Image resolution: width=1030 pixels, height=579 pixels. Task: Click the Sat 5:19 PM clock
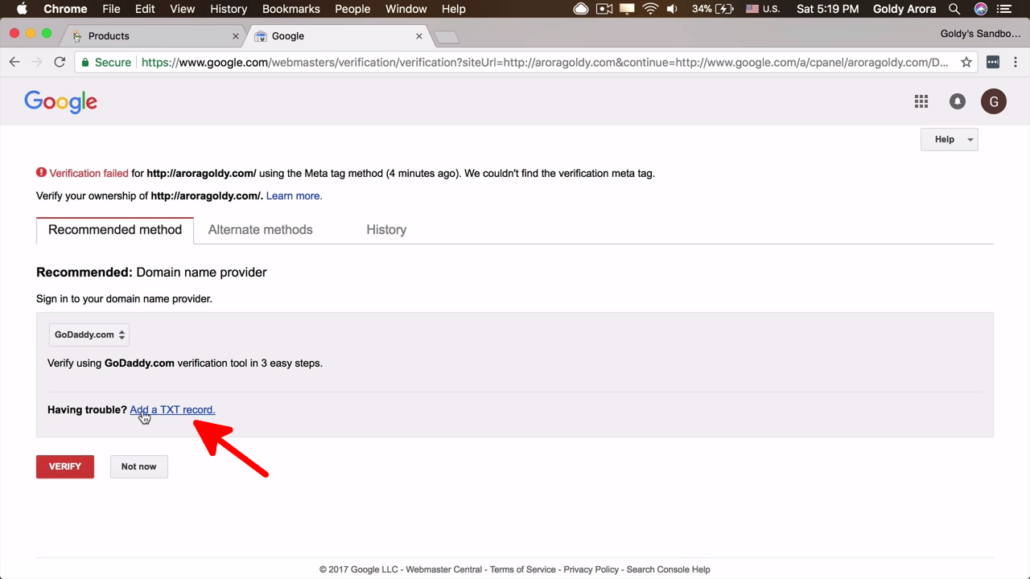pos(827,9)
